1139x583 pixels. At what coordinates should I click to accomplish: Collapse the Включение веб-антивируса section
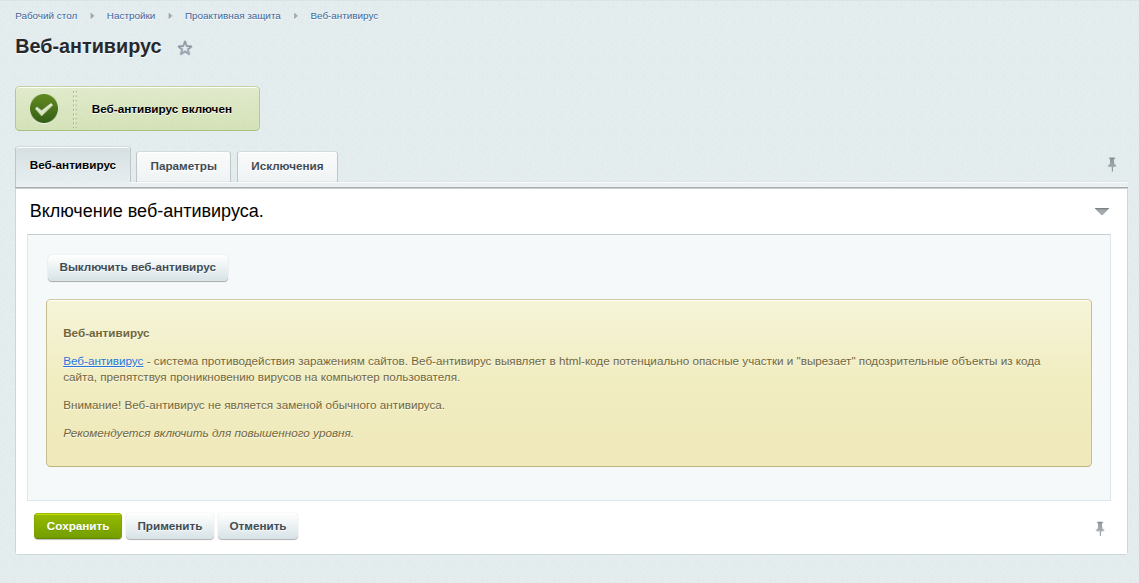[x=1102, y=212]
